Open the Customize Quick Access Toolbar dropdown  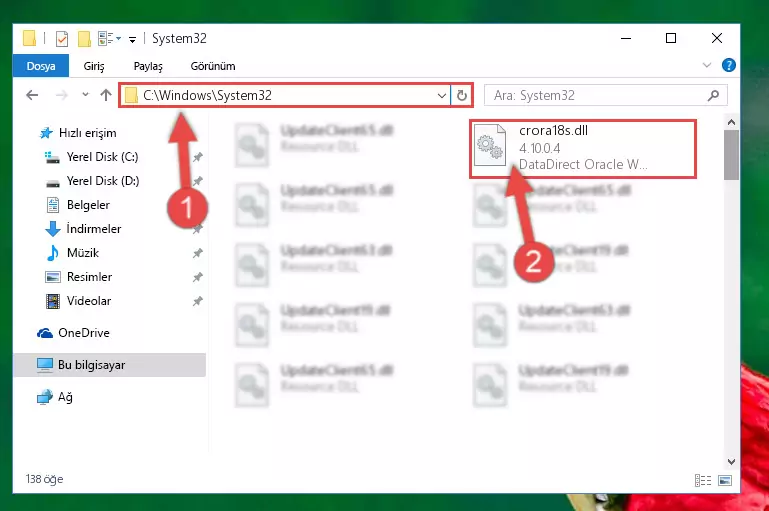pyautogui.click(x=132, y=39)
